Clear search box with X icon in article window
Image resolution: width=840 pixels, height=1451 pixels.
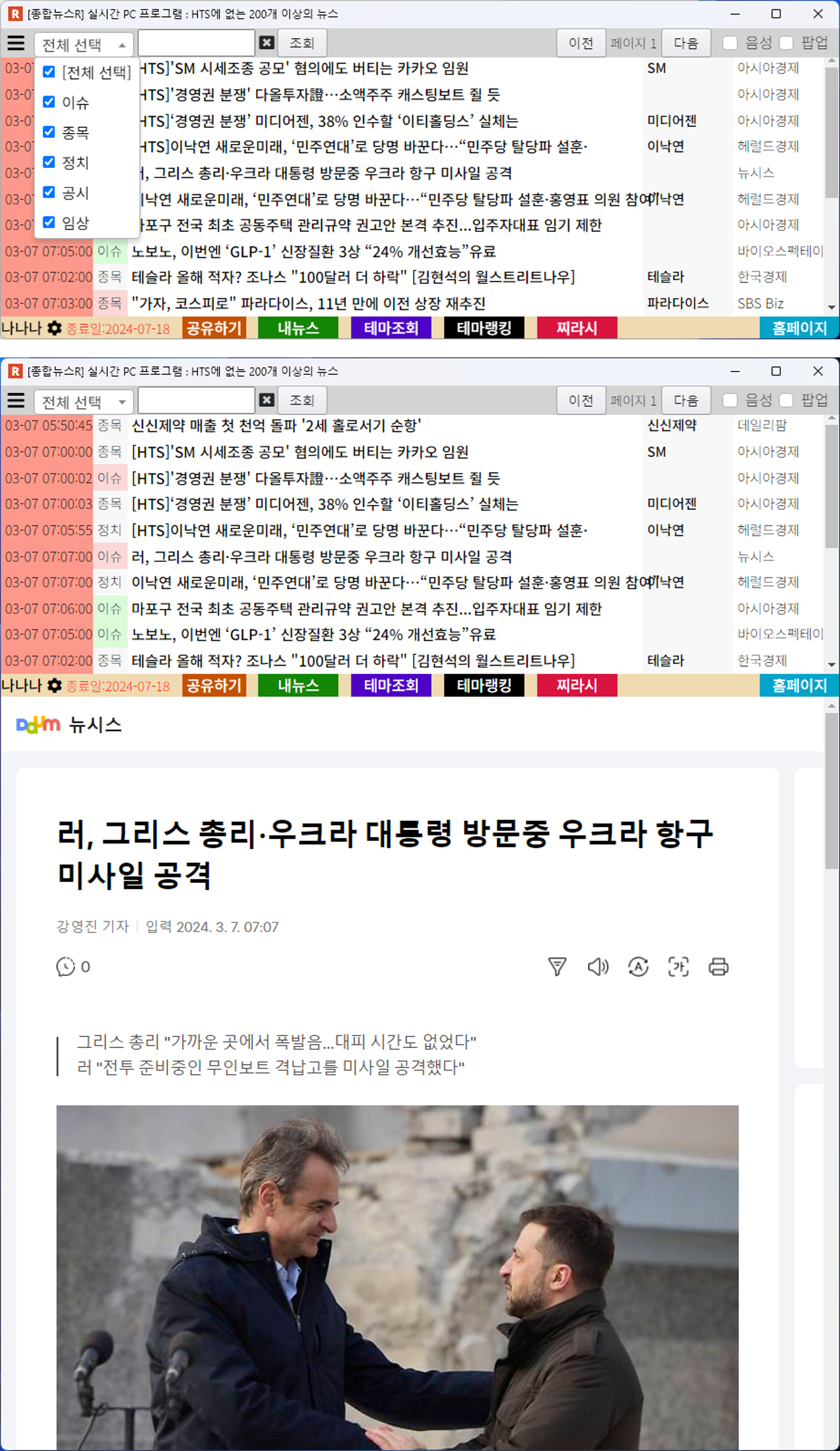click(x=266, y=400)
